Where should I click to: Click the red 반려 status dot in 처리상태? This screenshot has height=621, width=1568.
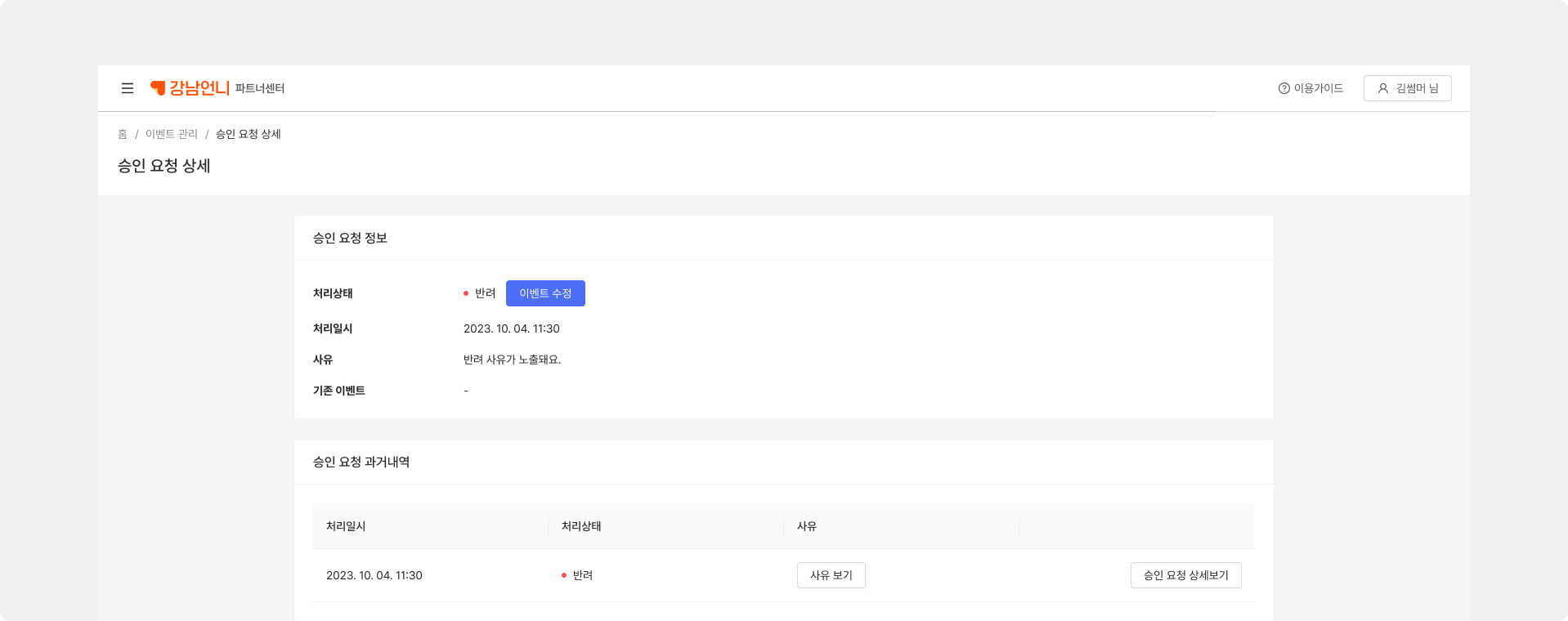click(x=466, y=293)
